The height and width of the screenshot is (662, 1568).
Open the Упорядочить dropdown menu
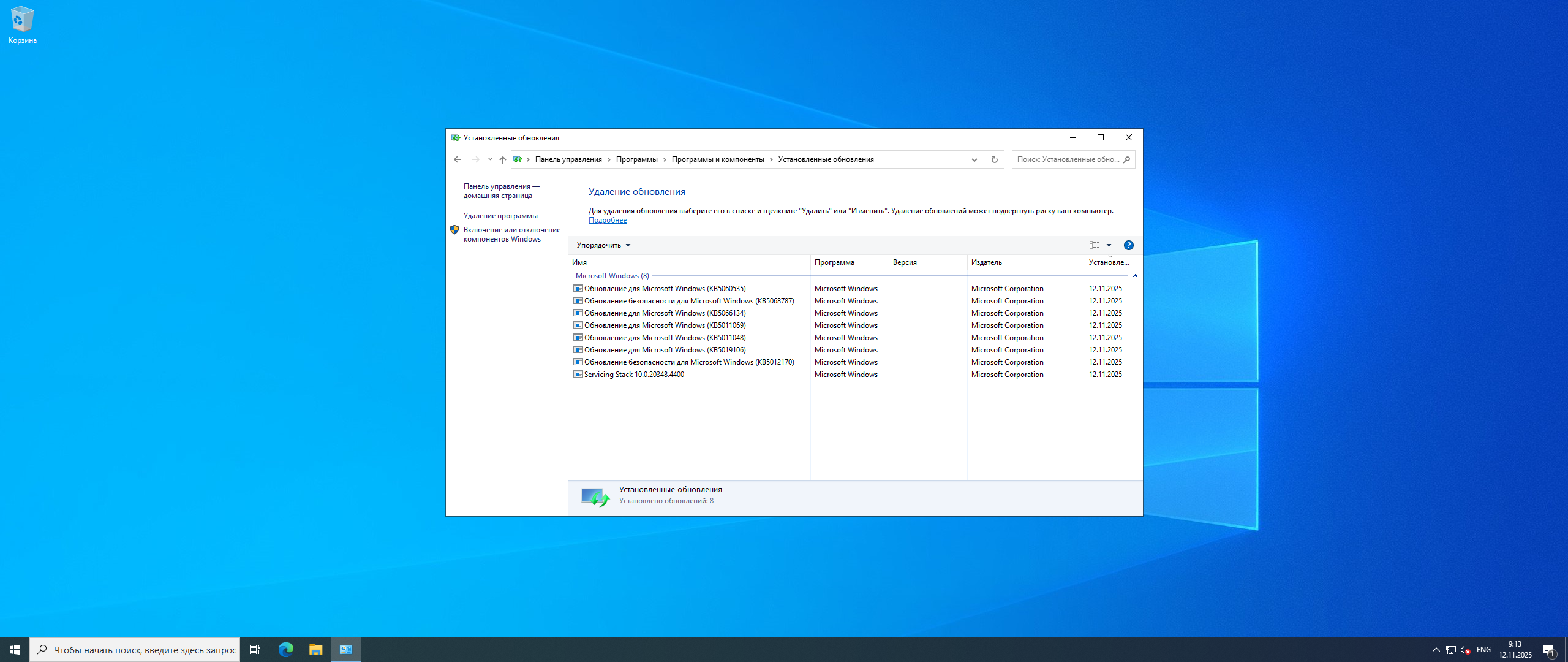click(603, 245)
